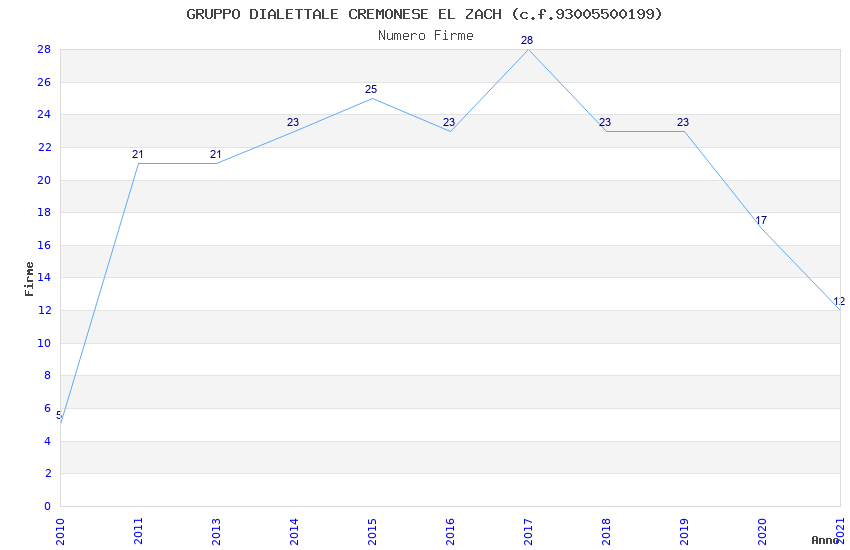The height and width of the screenshot is (550, 850).
Task: Click the 'Firme' y-axis label
Action: [29, 279]
